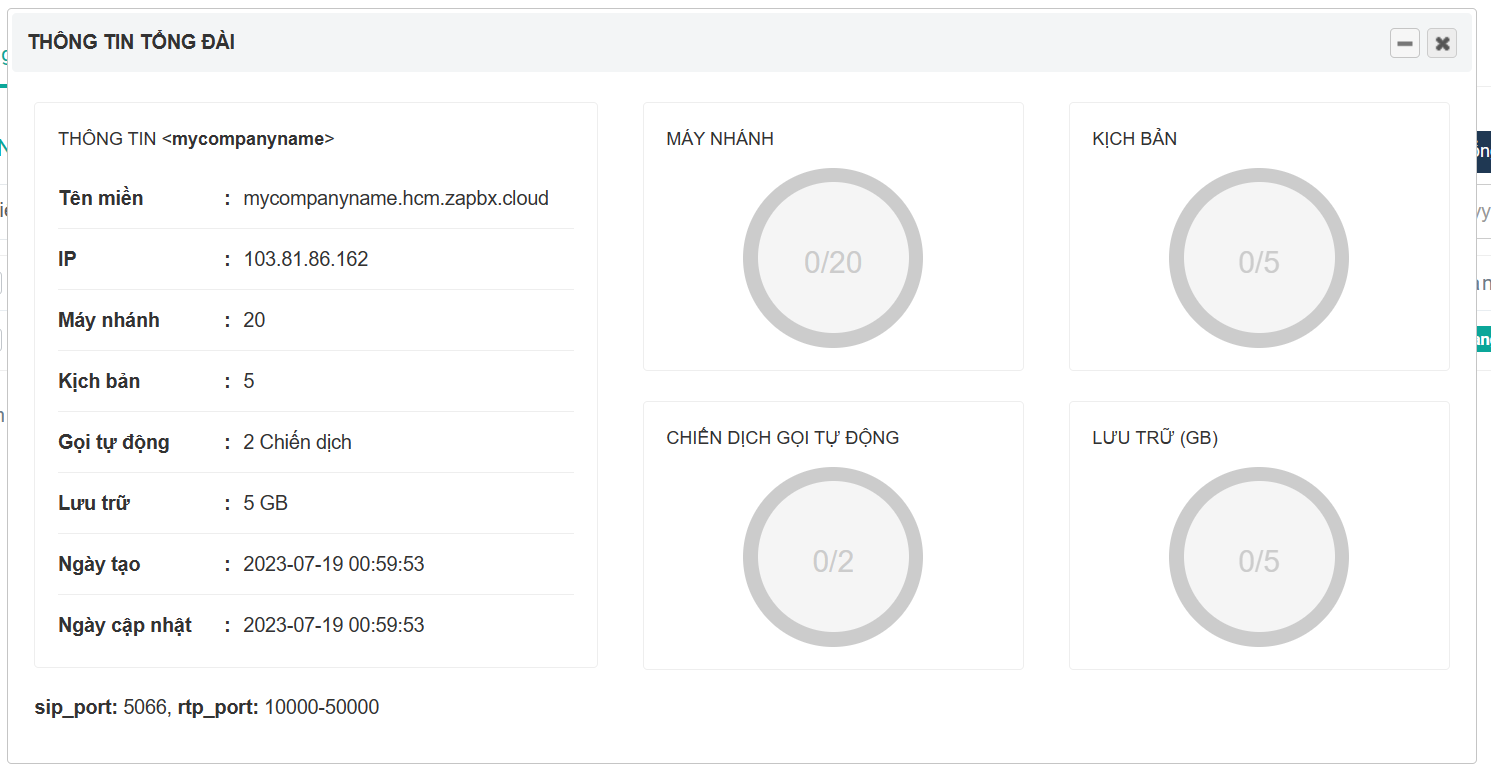
Task: Click the Lưu trữ value 5 GB
Action: tap(265, 503)
